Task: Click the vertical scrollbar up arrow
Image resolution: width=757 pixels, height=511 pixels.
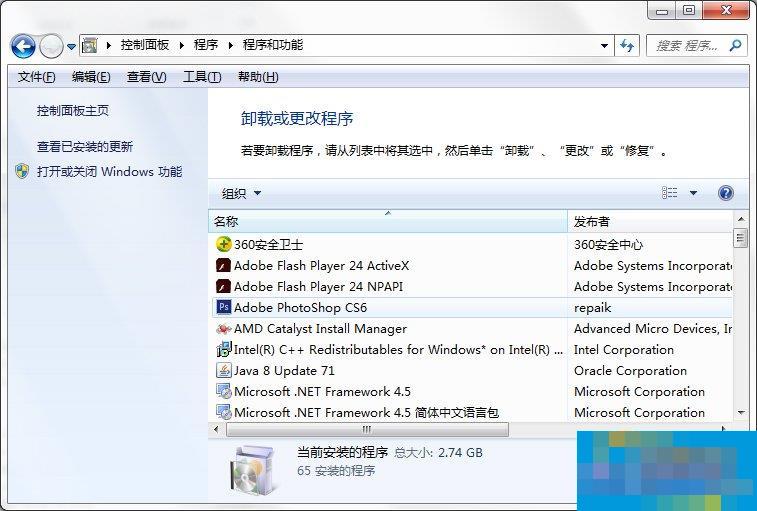Action: (x=741, y=219)
